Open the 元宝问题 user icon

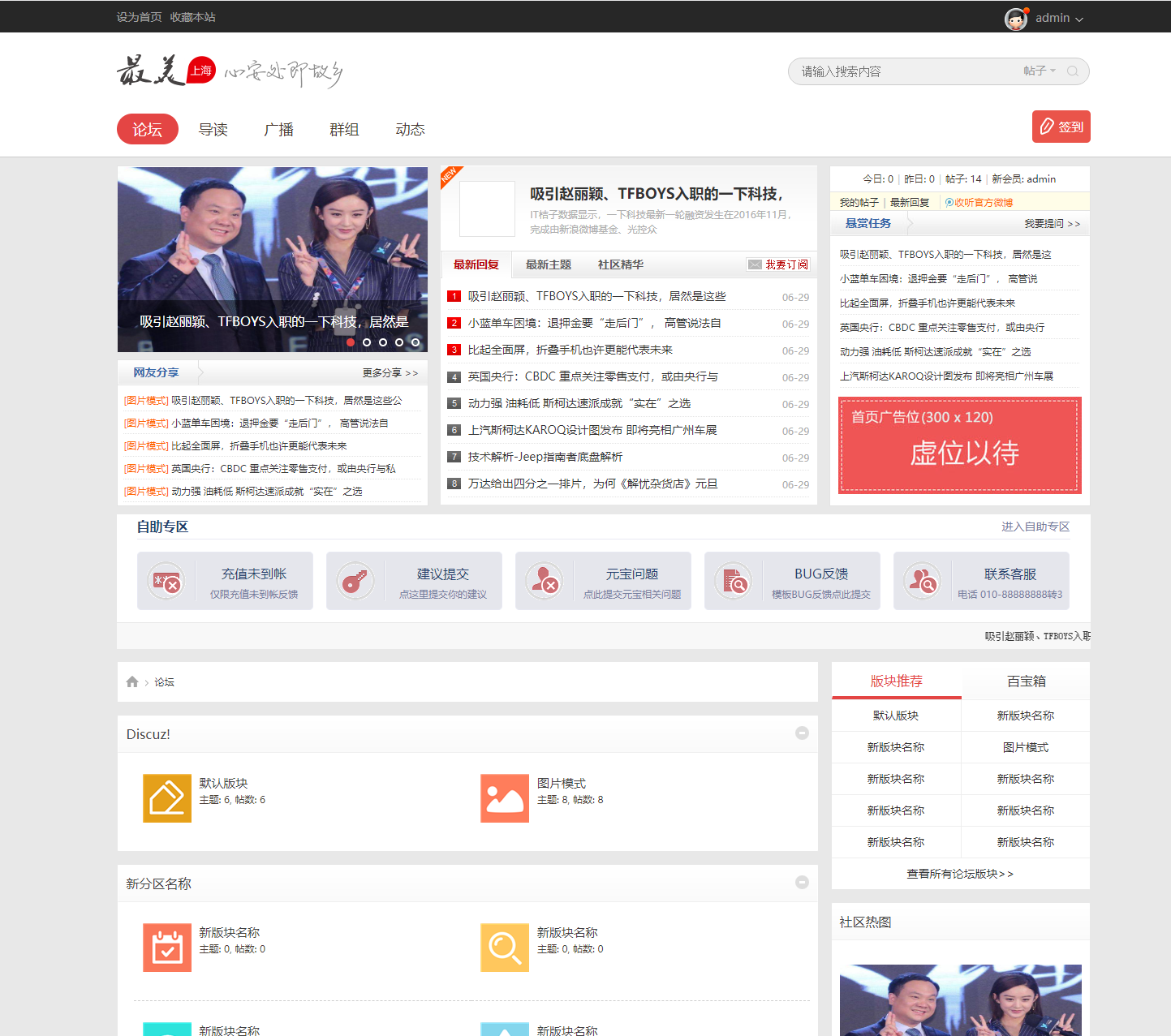[545, 581]
